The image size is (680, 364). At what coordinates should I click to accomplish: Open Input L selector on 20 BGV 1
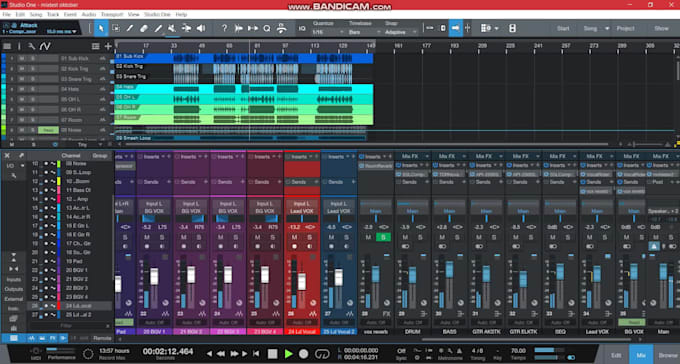tap(154, 203)
